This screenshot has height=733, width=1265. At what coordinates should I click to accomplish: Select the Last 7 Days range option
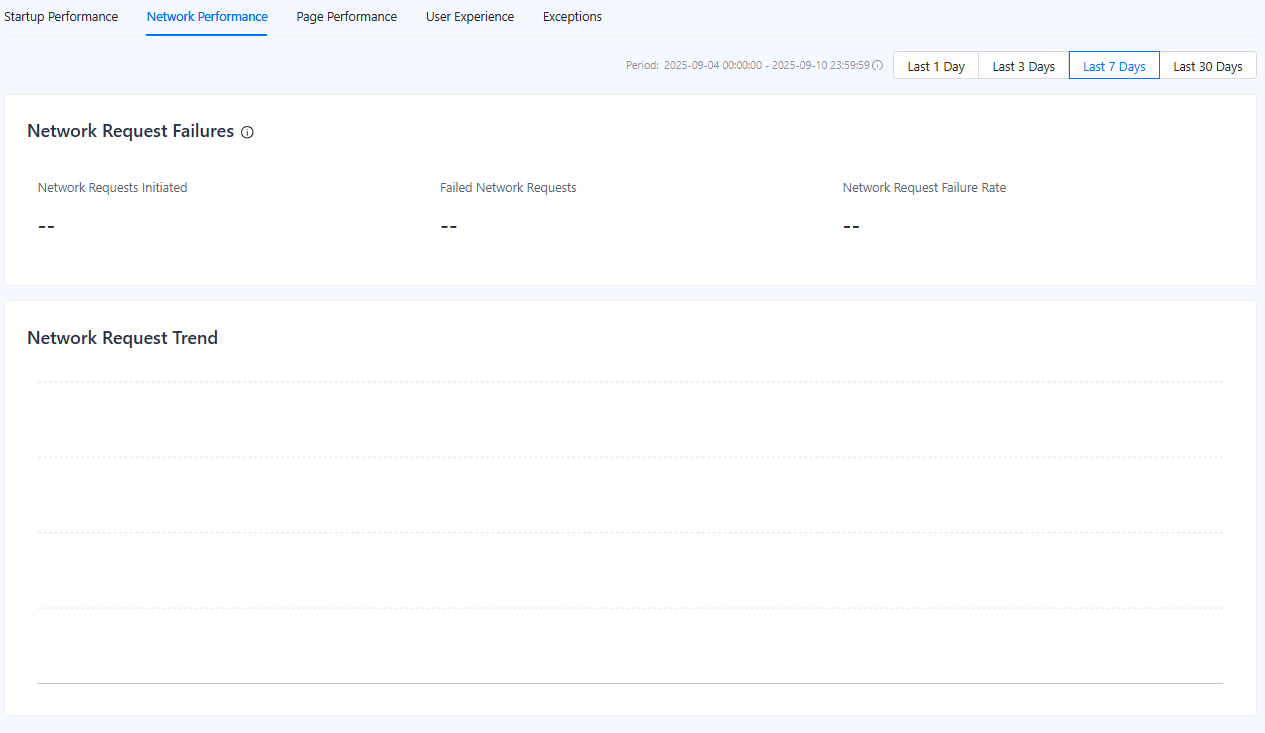(1114, 66)
